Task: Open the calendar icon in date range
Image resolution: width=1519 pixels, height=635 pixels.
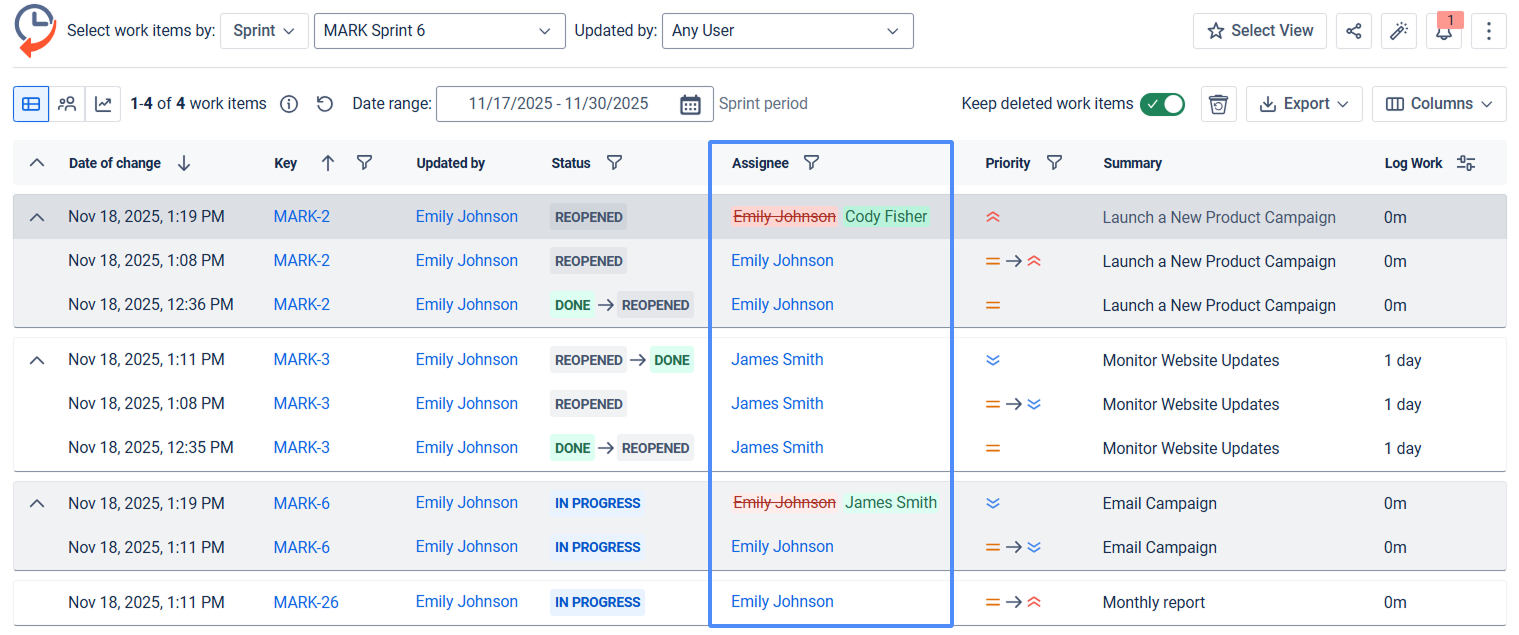Action: (690, 104)
